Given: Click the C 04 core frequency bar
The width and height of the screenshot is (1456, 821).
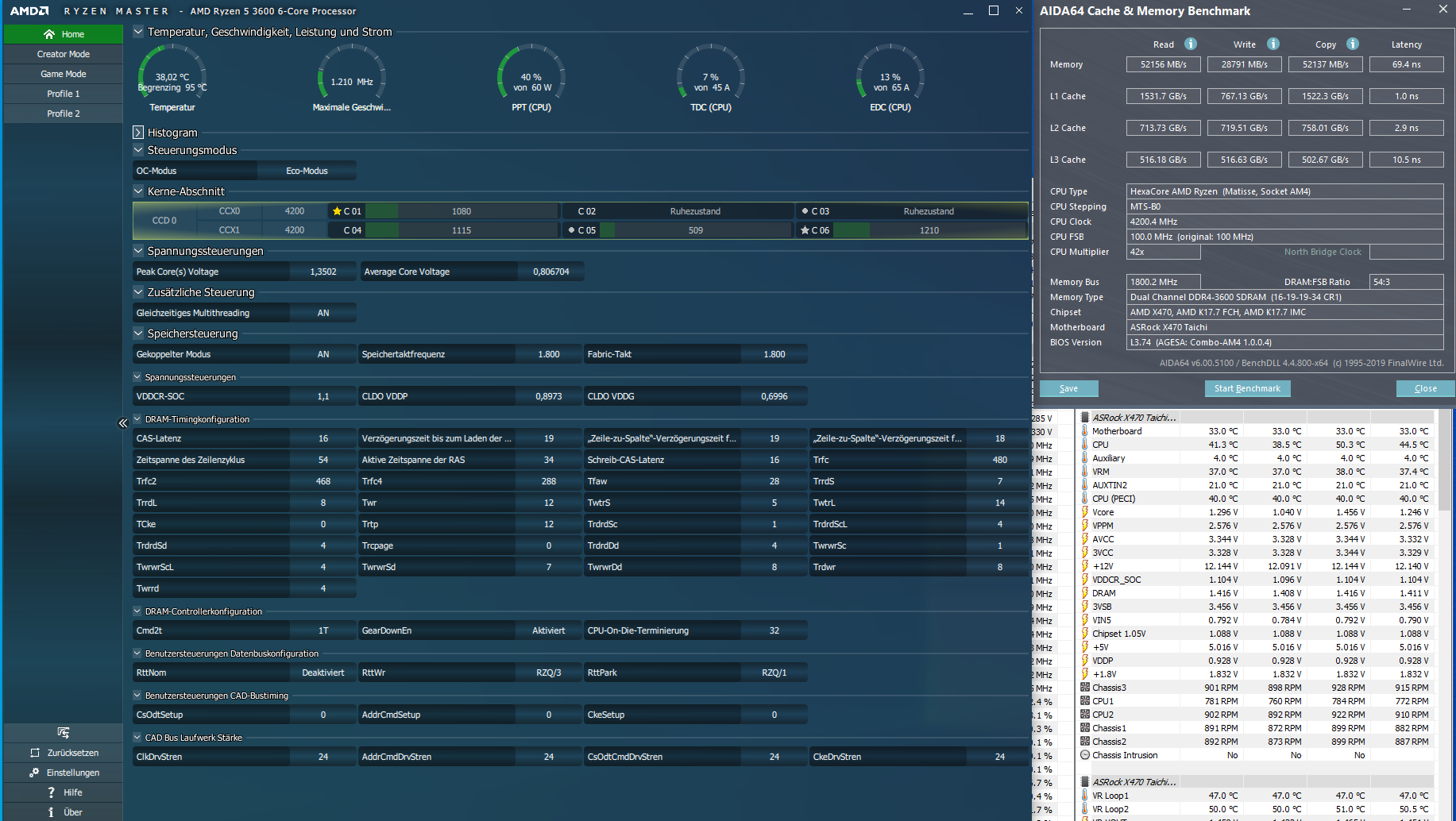Looking at the screenshot, I should pyautogui.click(x=462, y=230).
